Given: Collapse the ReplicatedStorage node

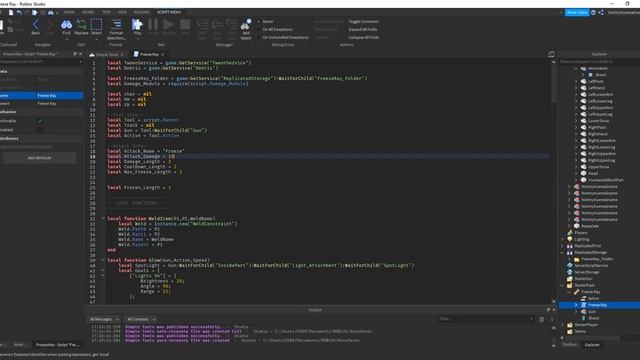Looking at the screenshot, I should pos(563,253).
